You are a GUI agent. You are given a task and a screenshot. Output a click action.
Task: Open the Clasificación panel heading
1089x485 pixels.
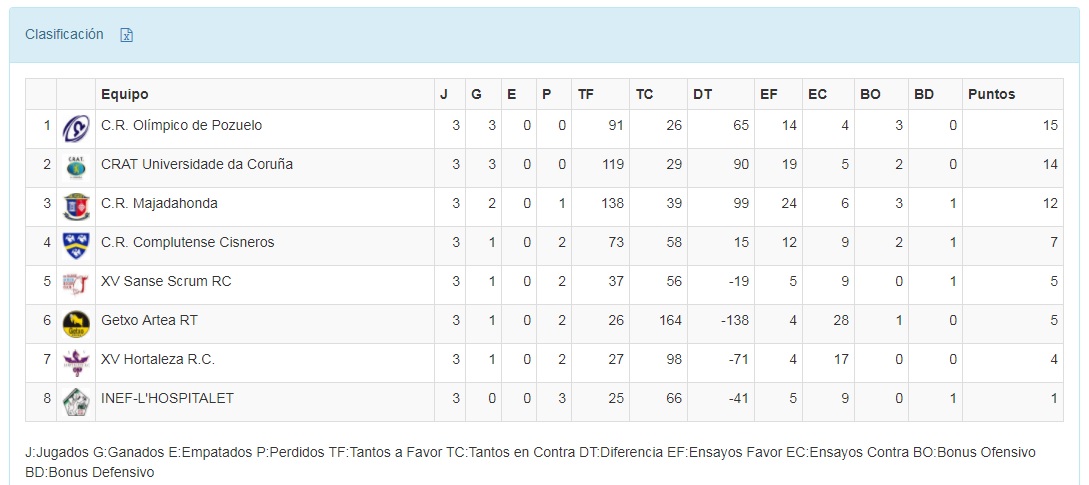[64, 34]
